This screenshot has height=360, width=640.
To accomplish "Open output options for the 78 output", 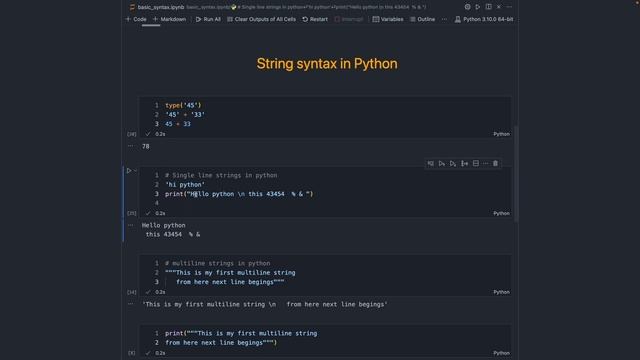I will pyautogui.click(x=131, y=146).
